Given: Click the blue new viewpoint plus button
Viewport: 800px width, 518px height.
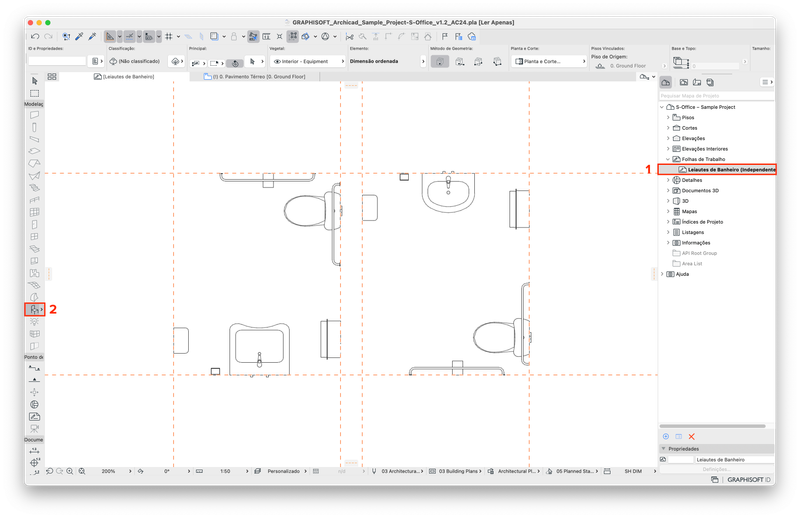Looking at the screenshot, I should pyautogui.click(x=666, y=436).
